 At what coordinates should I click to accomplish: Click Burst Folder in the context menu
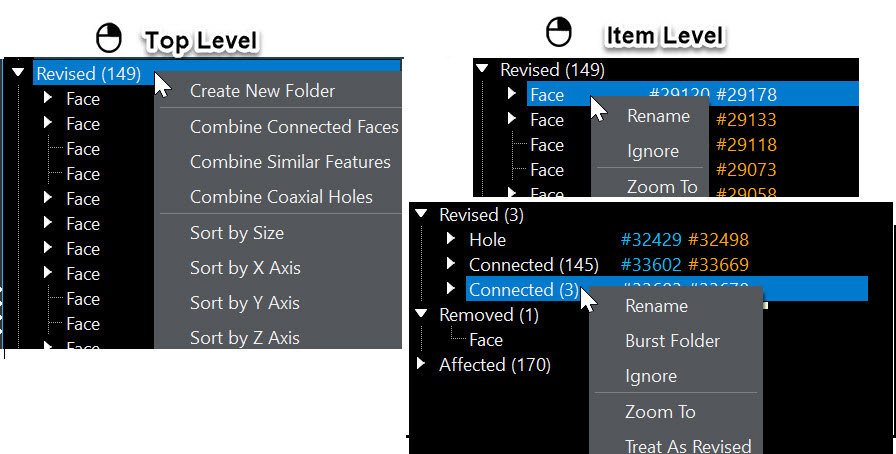point(672,341)
